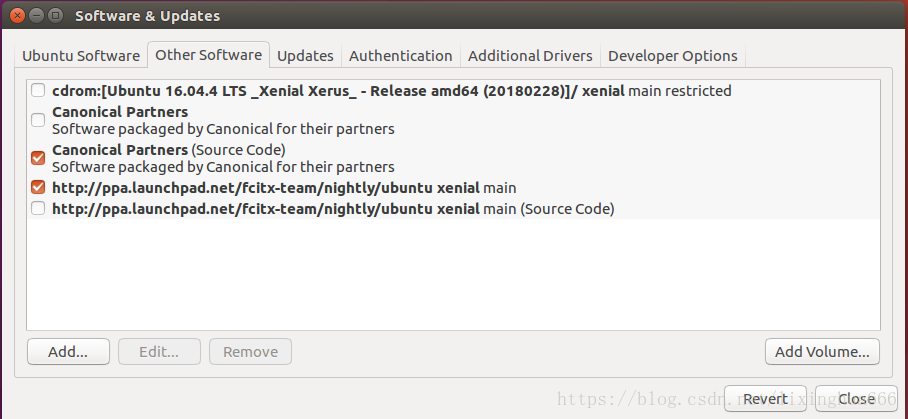The height and width of the screenshot is (419, 908).
Task: Enable the cdrom Ubuntu 16.04.4 source checkbox
Action: point(38,90)
